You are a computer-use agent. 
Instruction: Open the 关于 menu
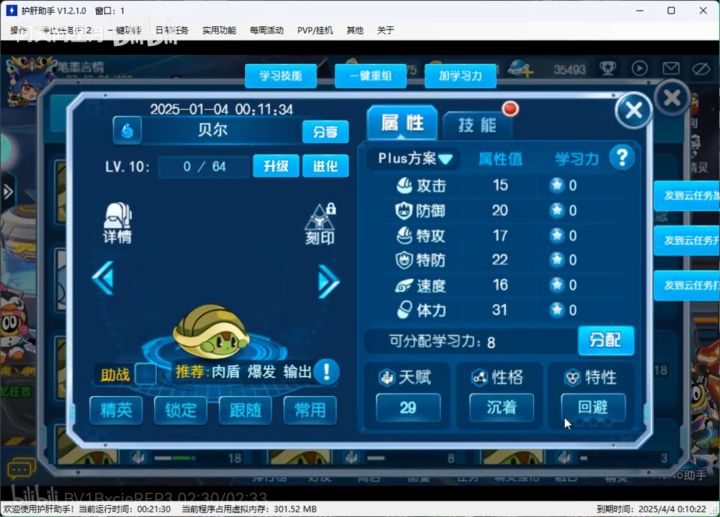(x=385, y=30)
